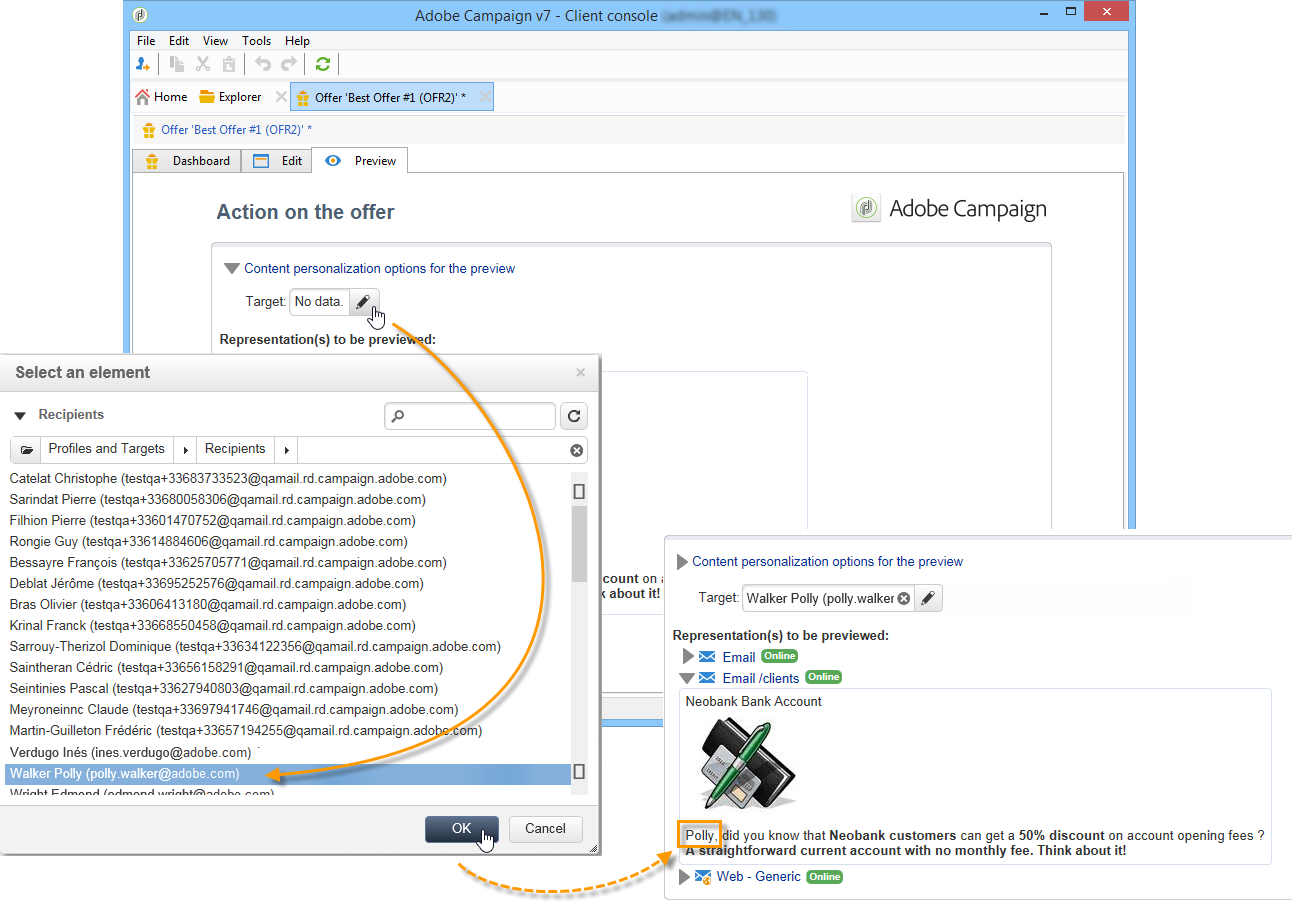Screen dimensions: 1292x916
Task: Click the copy icon in the toolbar
Action: point(177,64)
